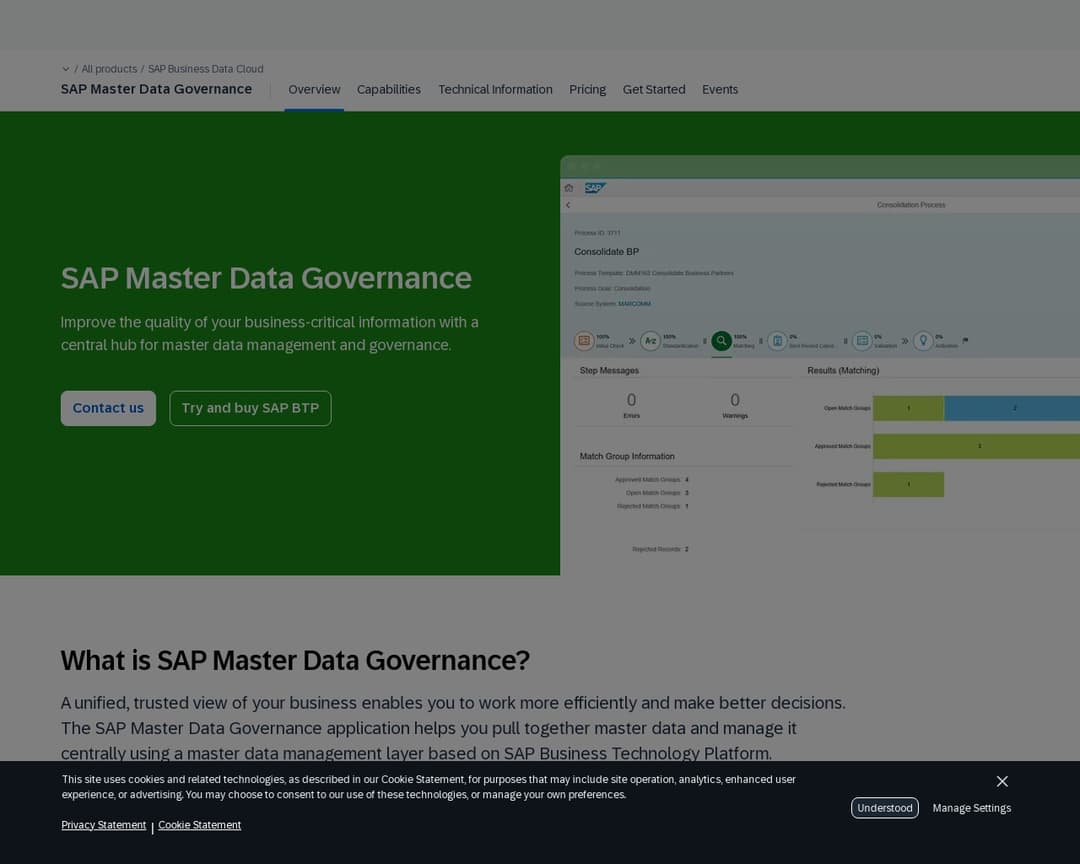Expand the breadcrumb chevron dropdown

coord(65,69)
